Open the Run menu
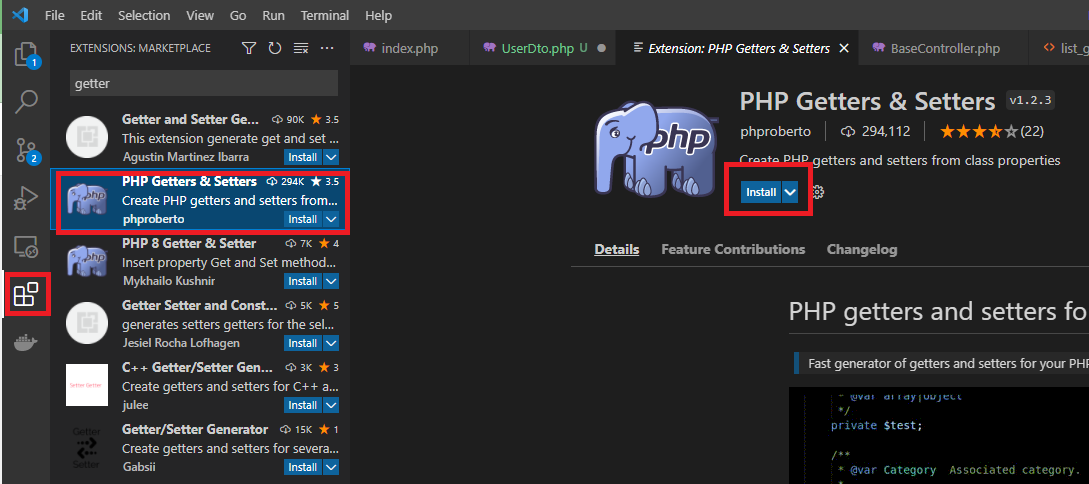 tap(274, 15)
